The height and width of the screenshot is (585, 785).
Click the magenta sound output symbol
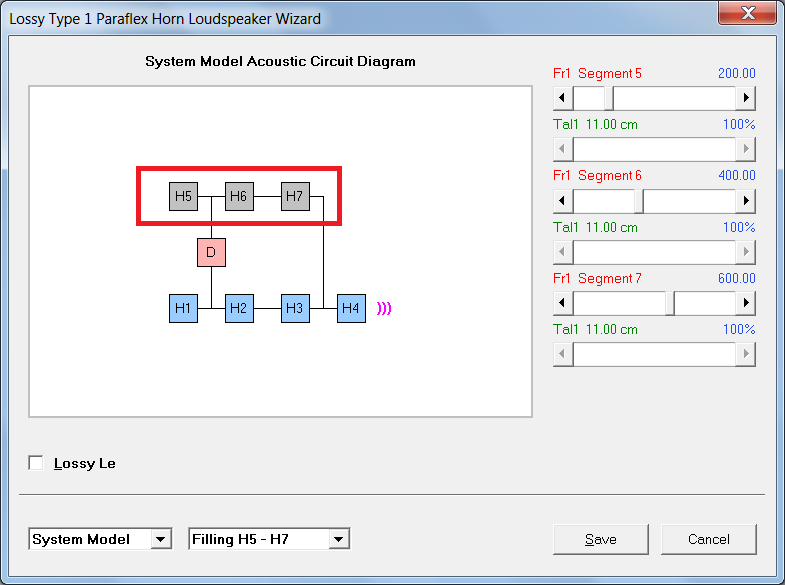(384, 308)
